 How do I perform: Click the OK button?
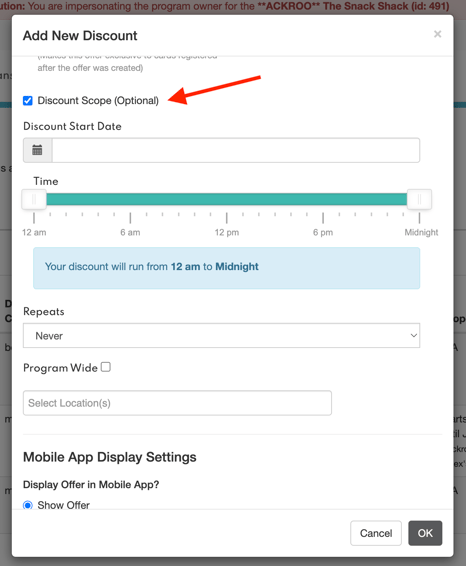[425, 533]
